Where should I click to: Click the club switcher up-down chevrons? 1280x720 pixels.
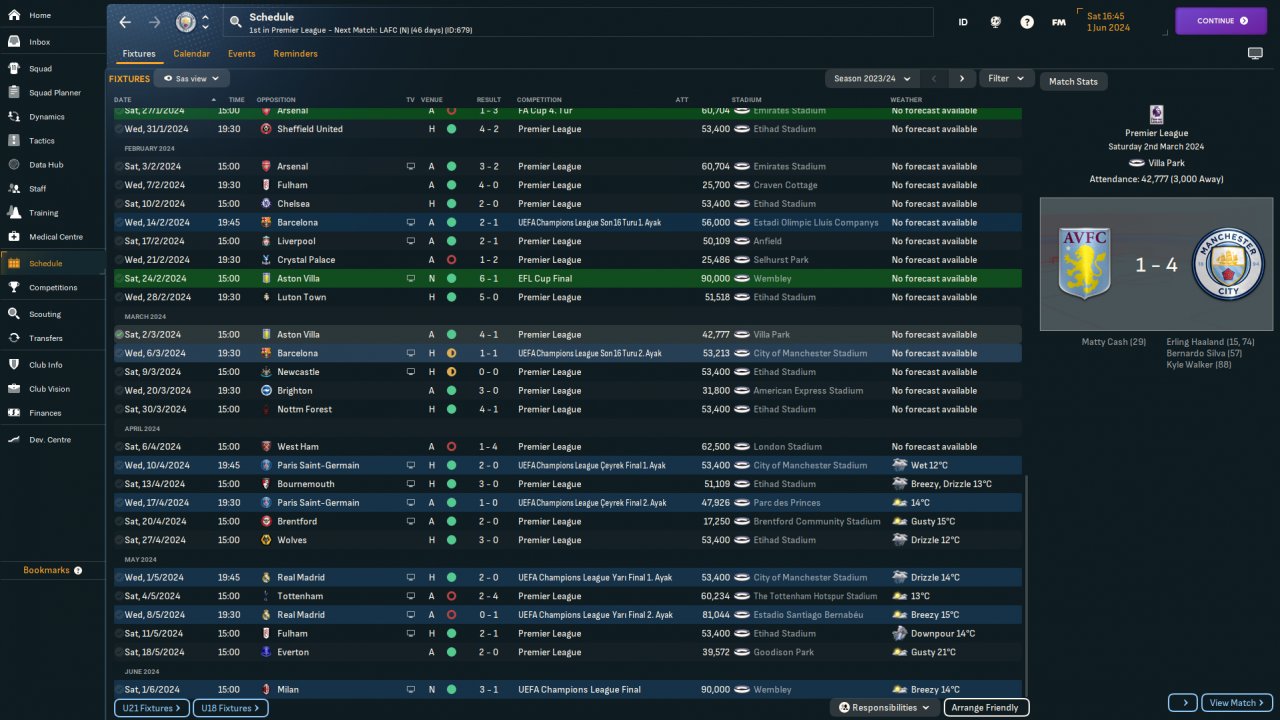pos(206,22)
